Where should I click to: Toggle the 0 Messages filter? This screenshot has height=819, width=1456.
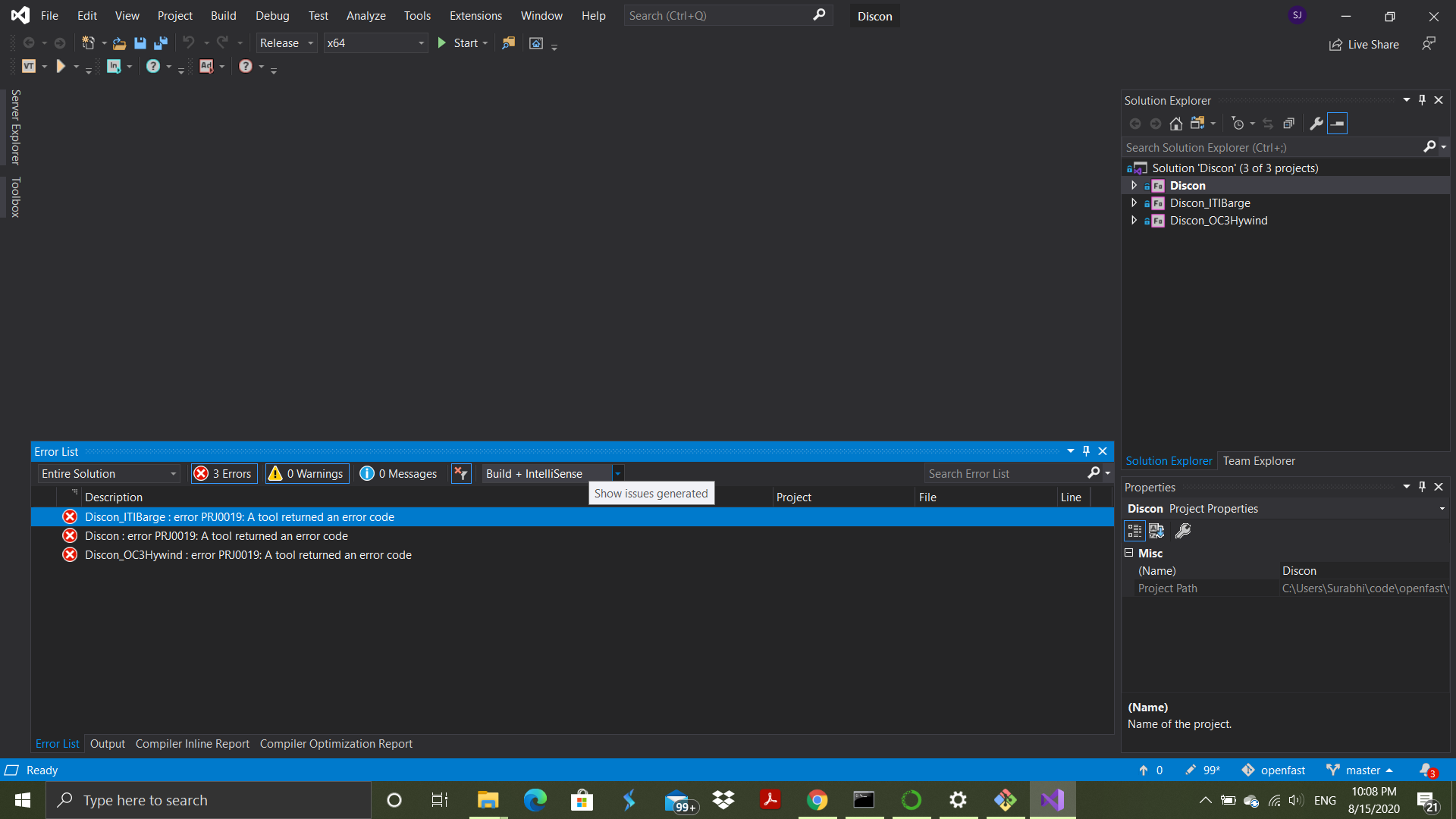tap(399, 473)
